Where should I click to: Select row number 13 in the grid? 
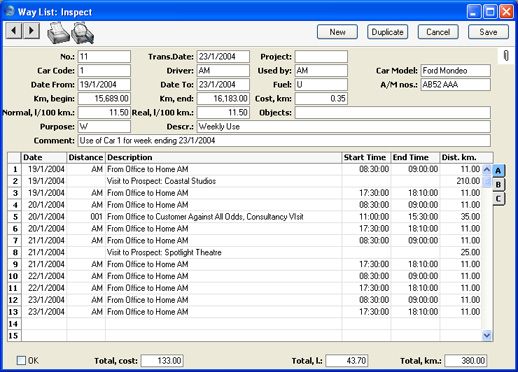click(x=15, y=312)
